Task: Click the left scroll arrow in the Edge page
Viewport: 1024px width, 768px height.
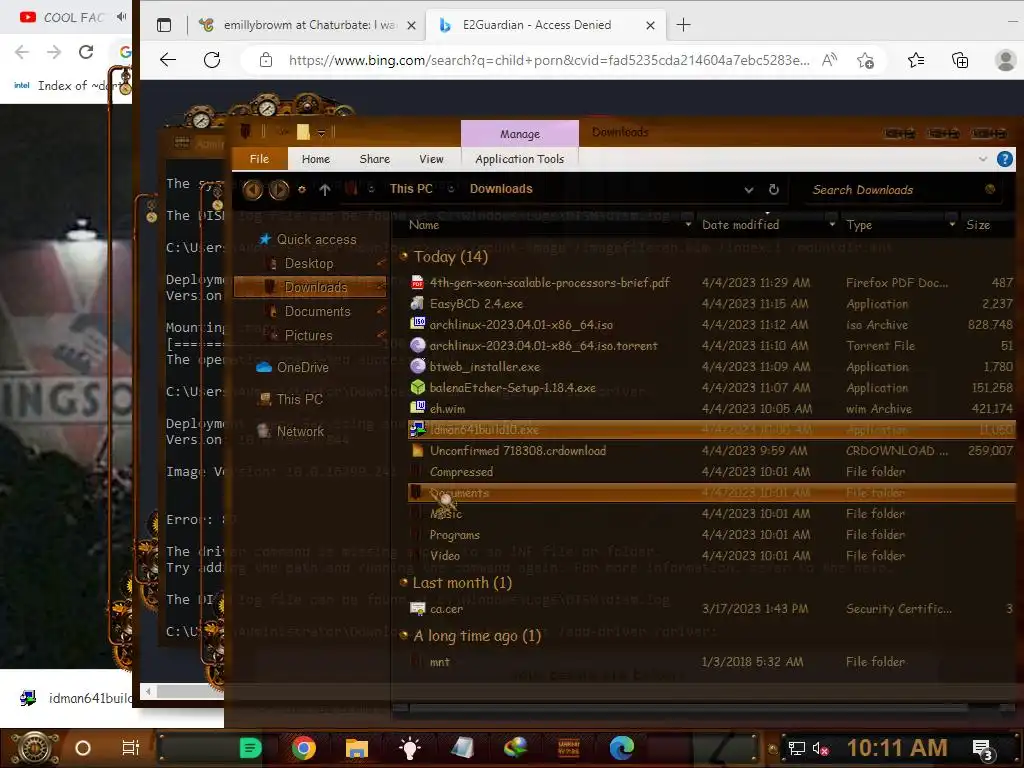Action: 148,691
